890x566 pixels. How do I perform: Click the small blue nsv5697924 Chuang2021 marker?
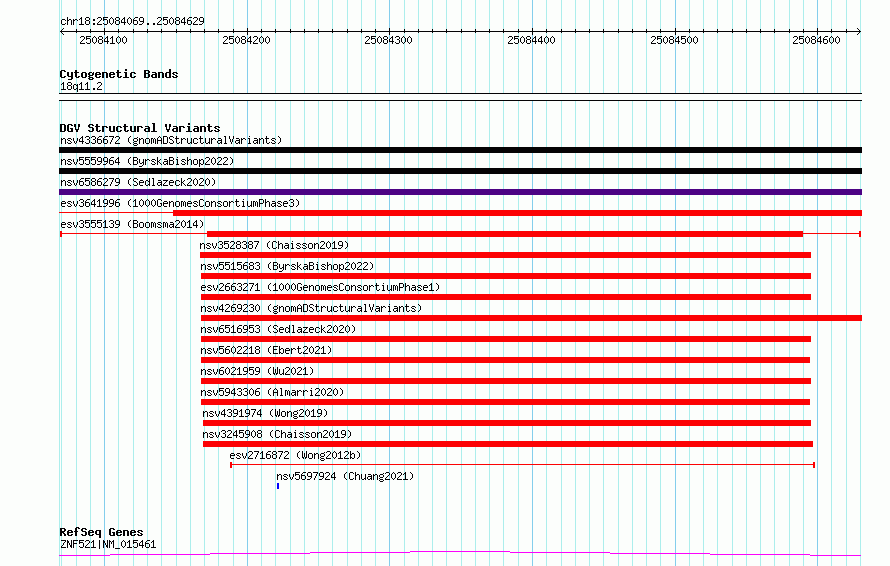278,486
